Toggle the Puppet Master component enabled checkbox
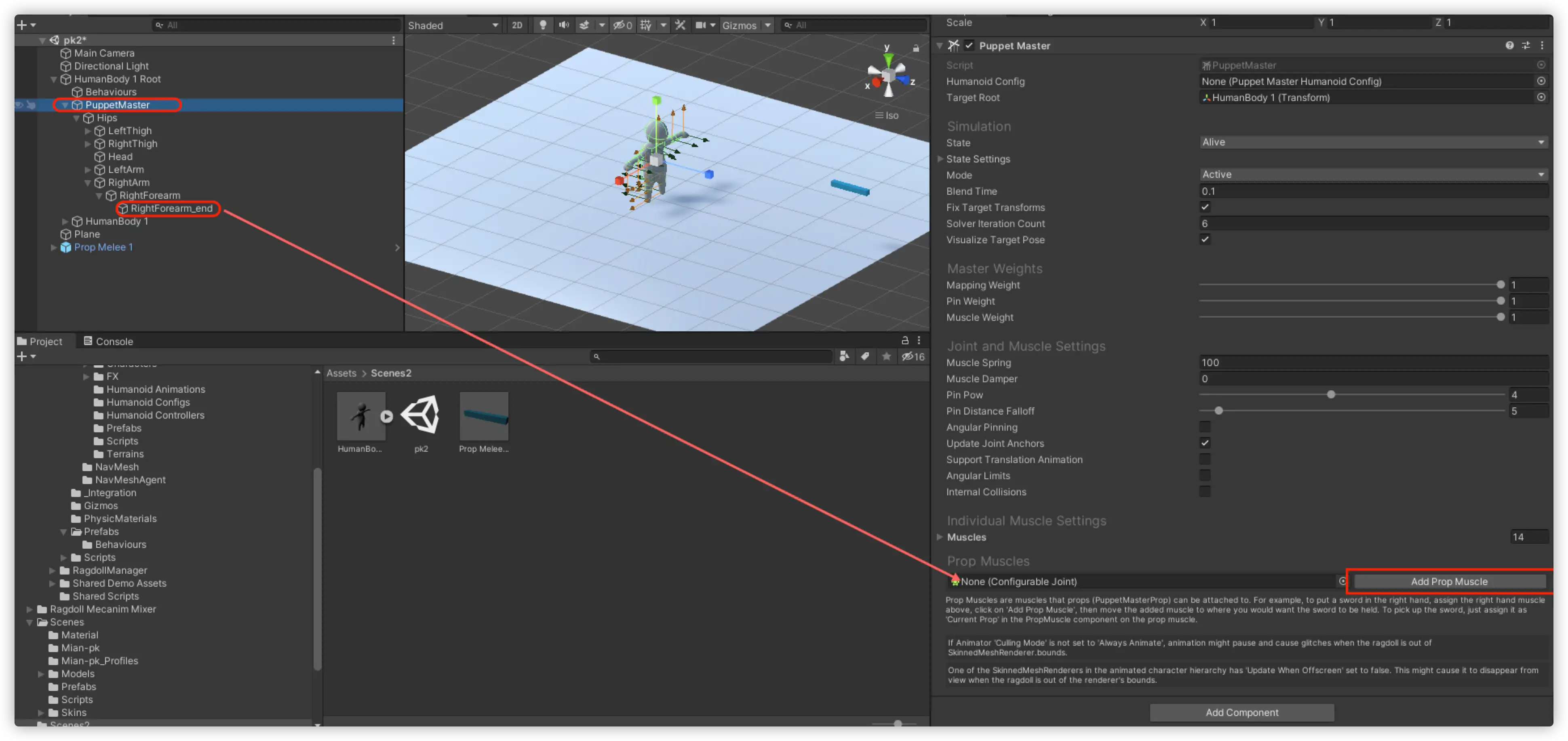Screen dimensions: 1568x741 [x=969, y=46]
